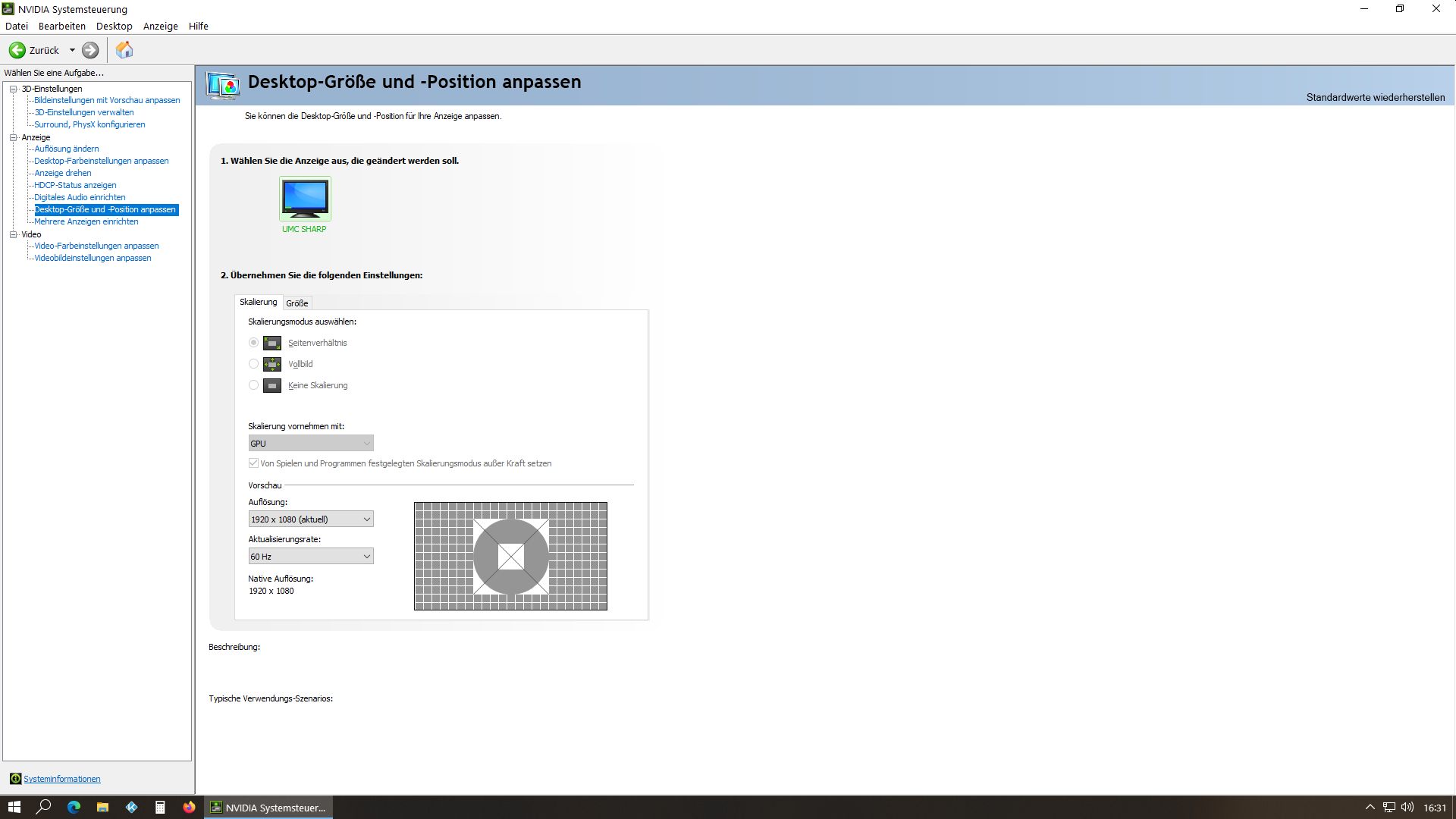Click the taskbar clock showing 16:31

coord(1435,808)
